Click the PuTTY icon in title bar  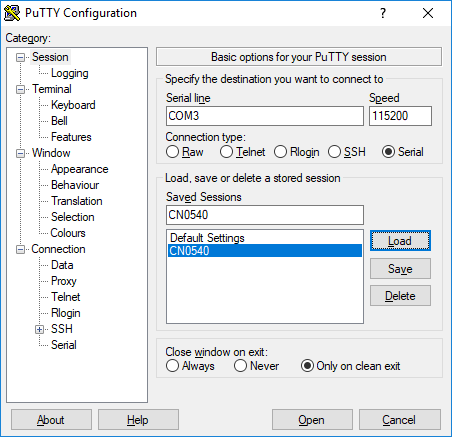pyautogui.click(x=12, y=13)
